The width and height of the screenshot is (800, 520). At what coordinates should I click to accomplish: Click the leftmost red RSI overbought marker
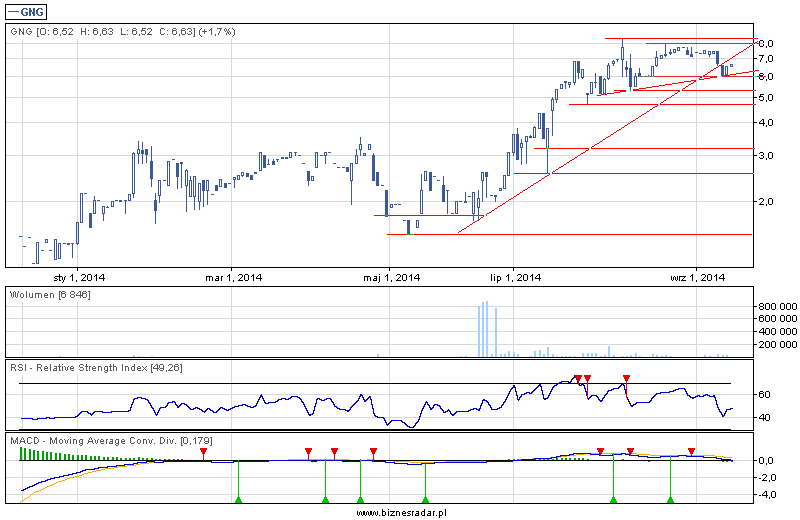pos(578,378)
